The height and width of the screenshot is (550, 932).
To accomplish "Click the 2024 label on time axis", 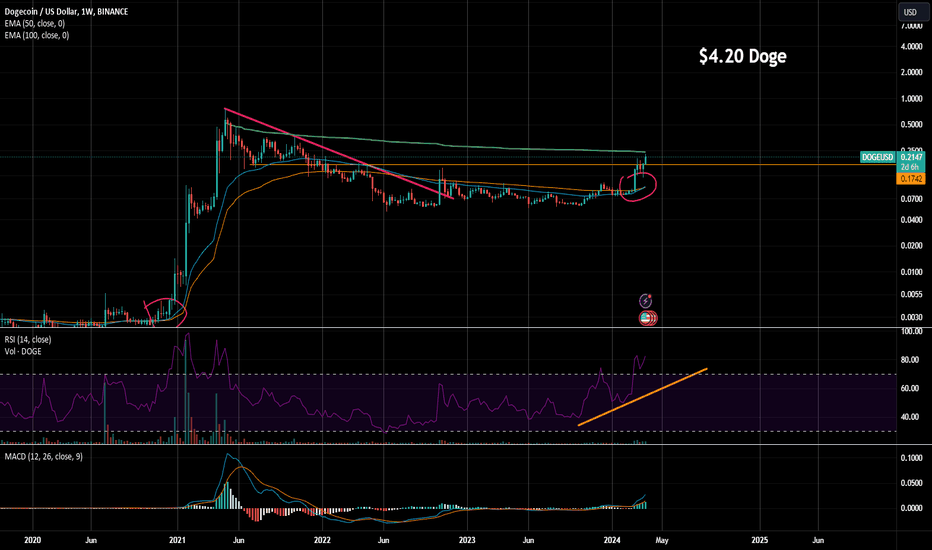I will pyautogui.click(x=612, y=540).
